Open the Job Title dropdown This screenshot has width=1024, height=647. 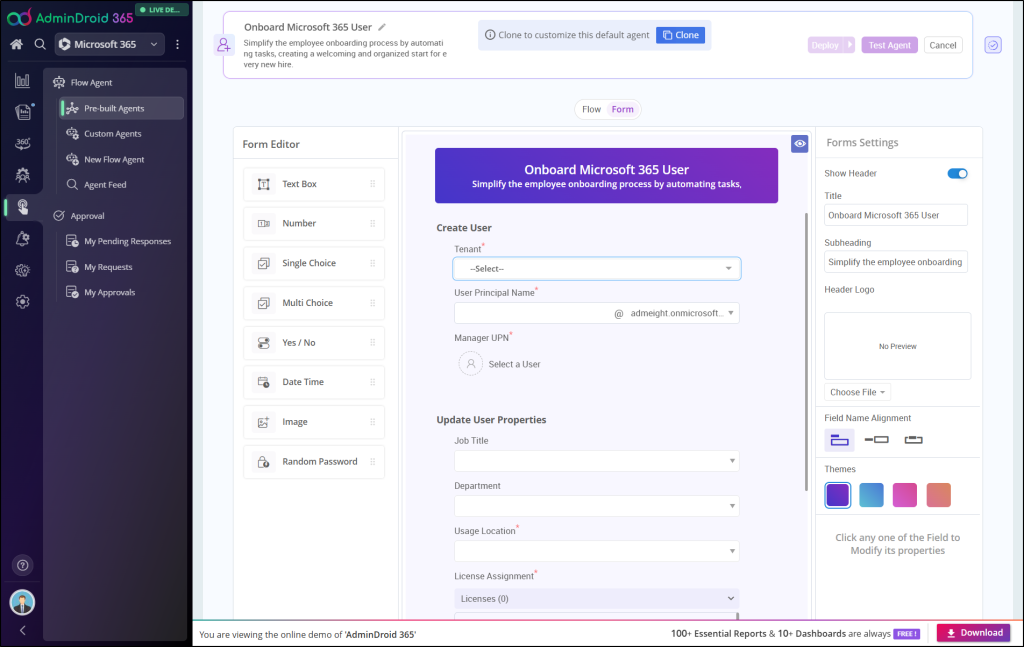click(597, 461)
